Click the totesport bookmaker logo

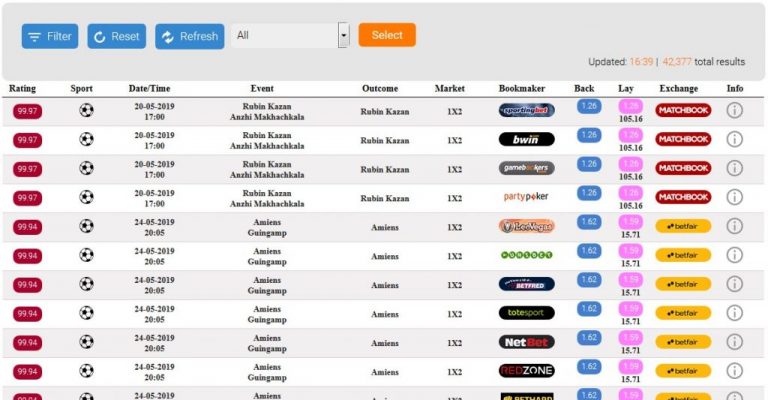coord(526,313)
